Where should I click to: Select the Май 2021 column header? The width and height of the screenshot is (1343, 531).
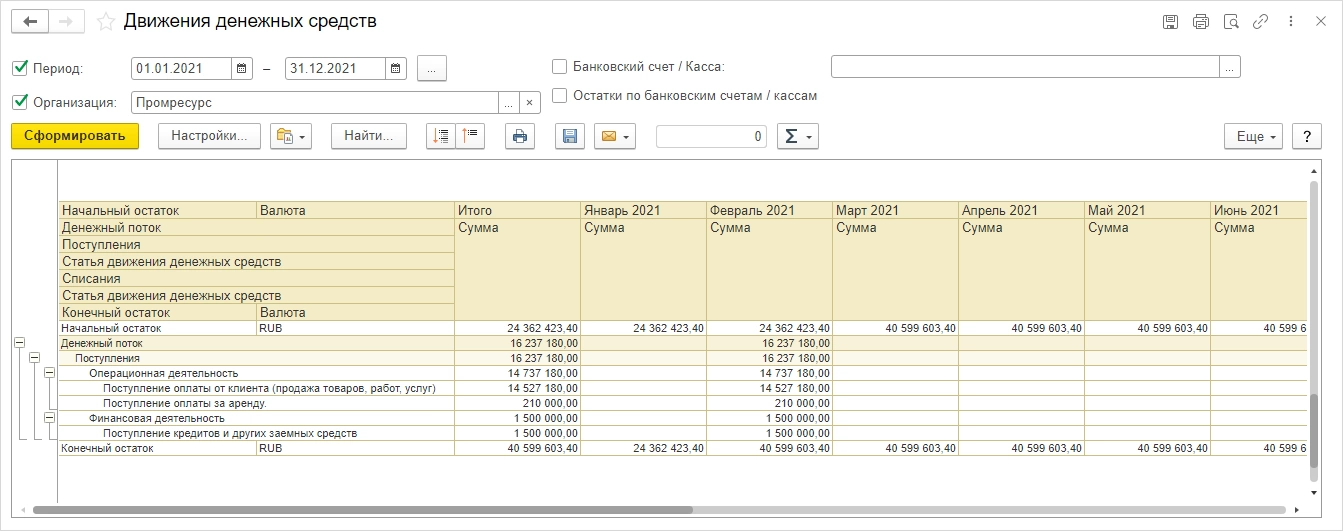[1147, 210]
